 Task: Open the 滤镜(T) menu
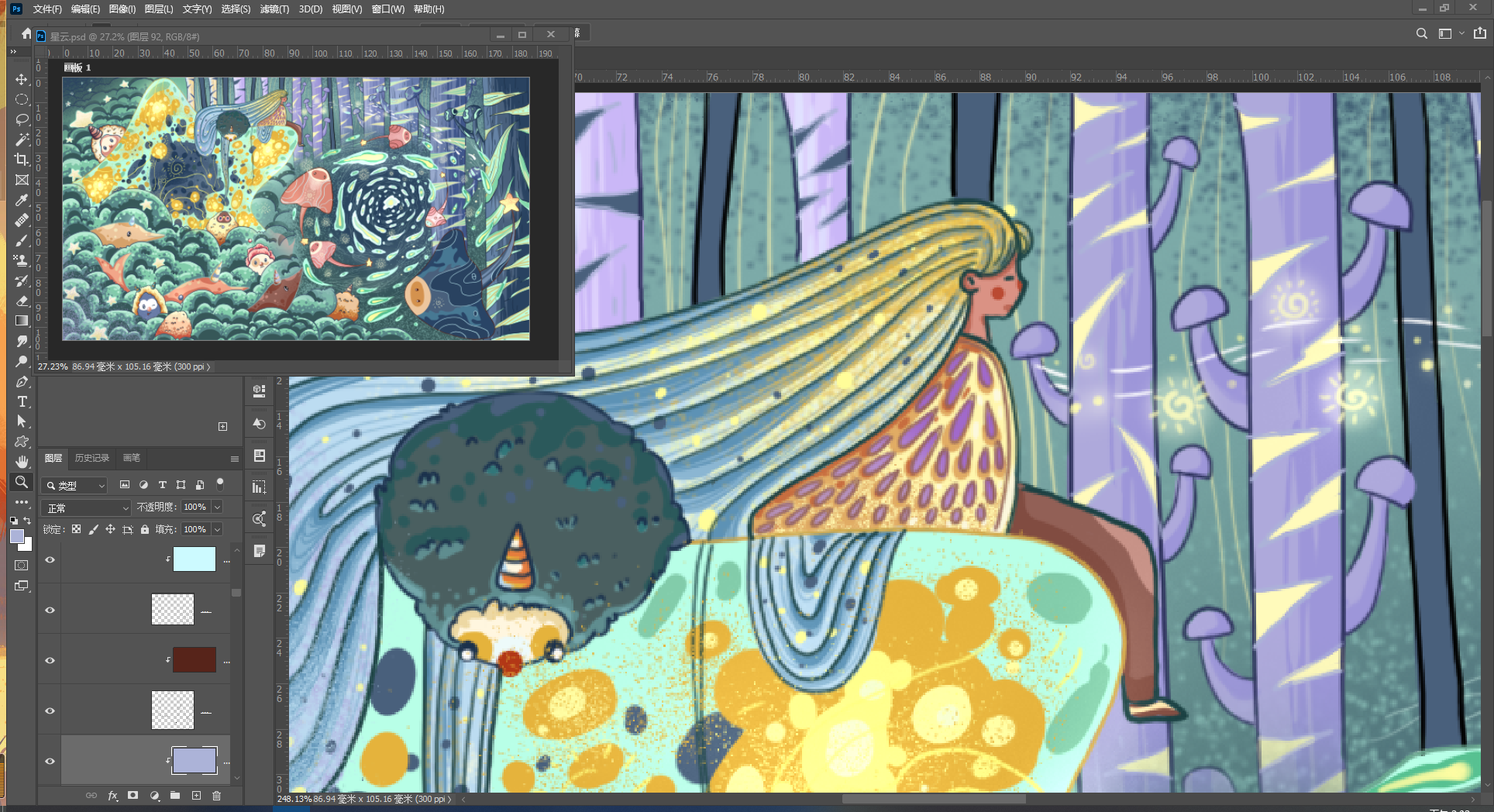tap(274, 9)
